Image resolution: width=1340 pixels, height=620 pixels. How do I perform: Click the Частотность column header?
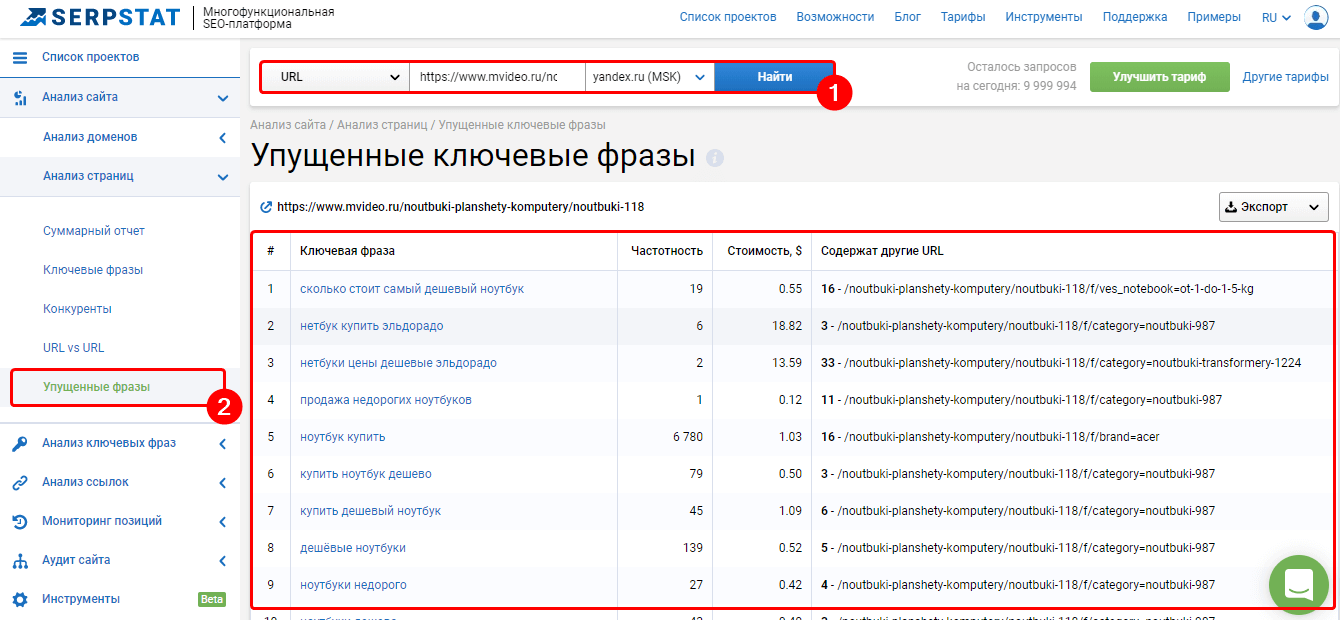pos(667,251)
